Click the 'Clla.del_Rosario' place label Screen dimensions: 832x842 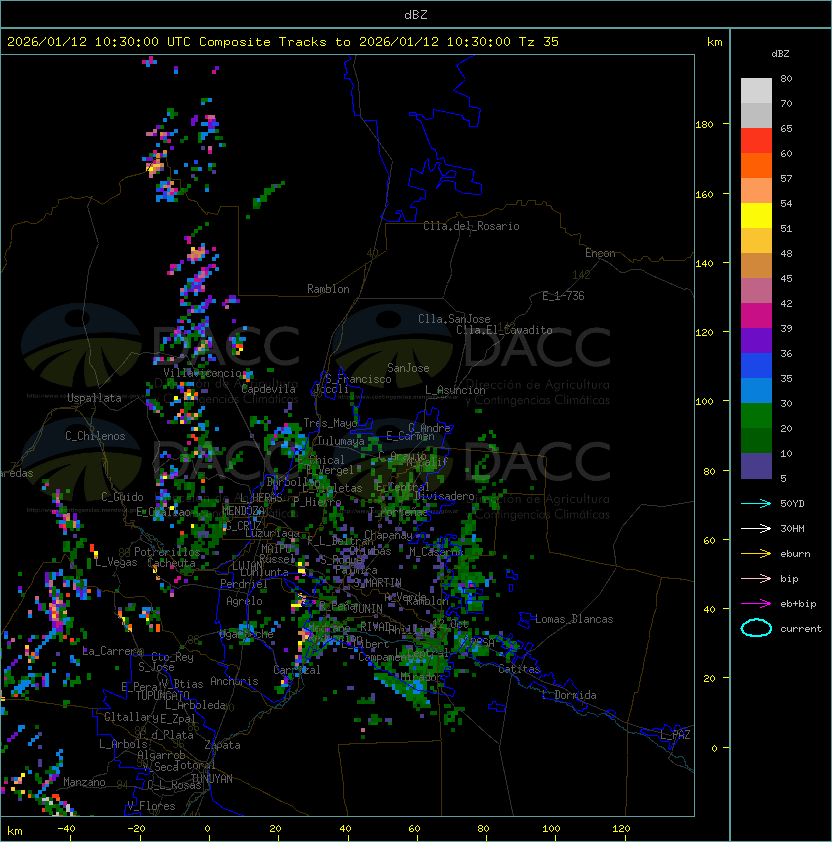tap(471, 226)
